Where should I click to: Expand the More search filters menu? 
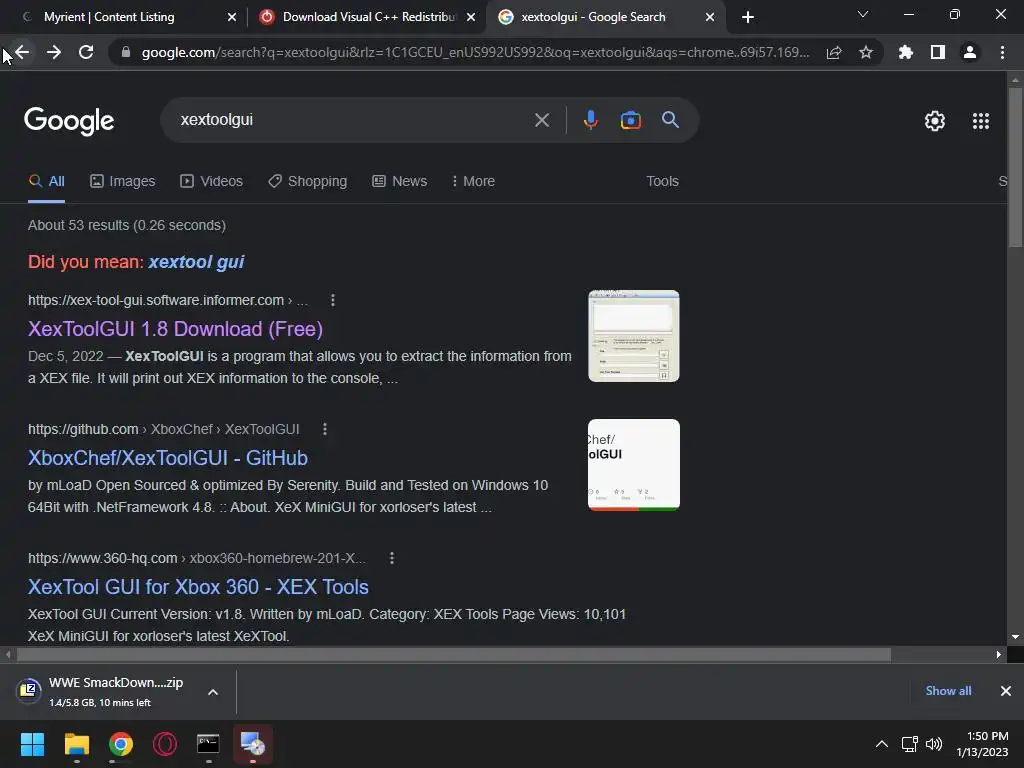(x=473, y=182)
